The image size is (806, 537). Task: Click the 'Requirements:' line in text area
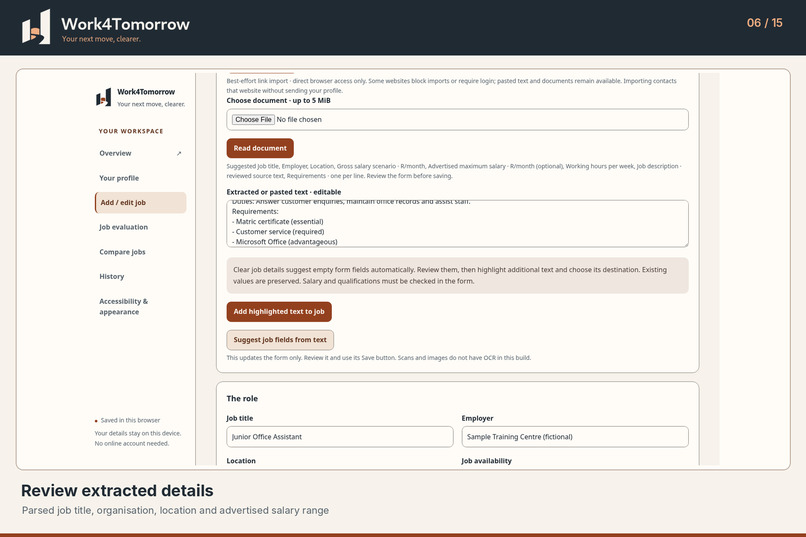pyautogui.click(x=255, y=211)
